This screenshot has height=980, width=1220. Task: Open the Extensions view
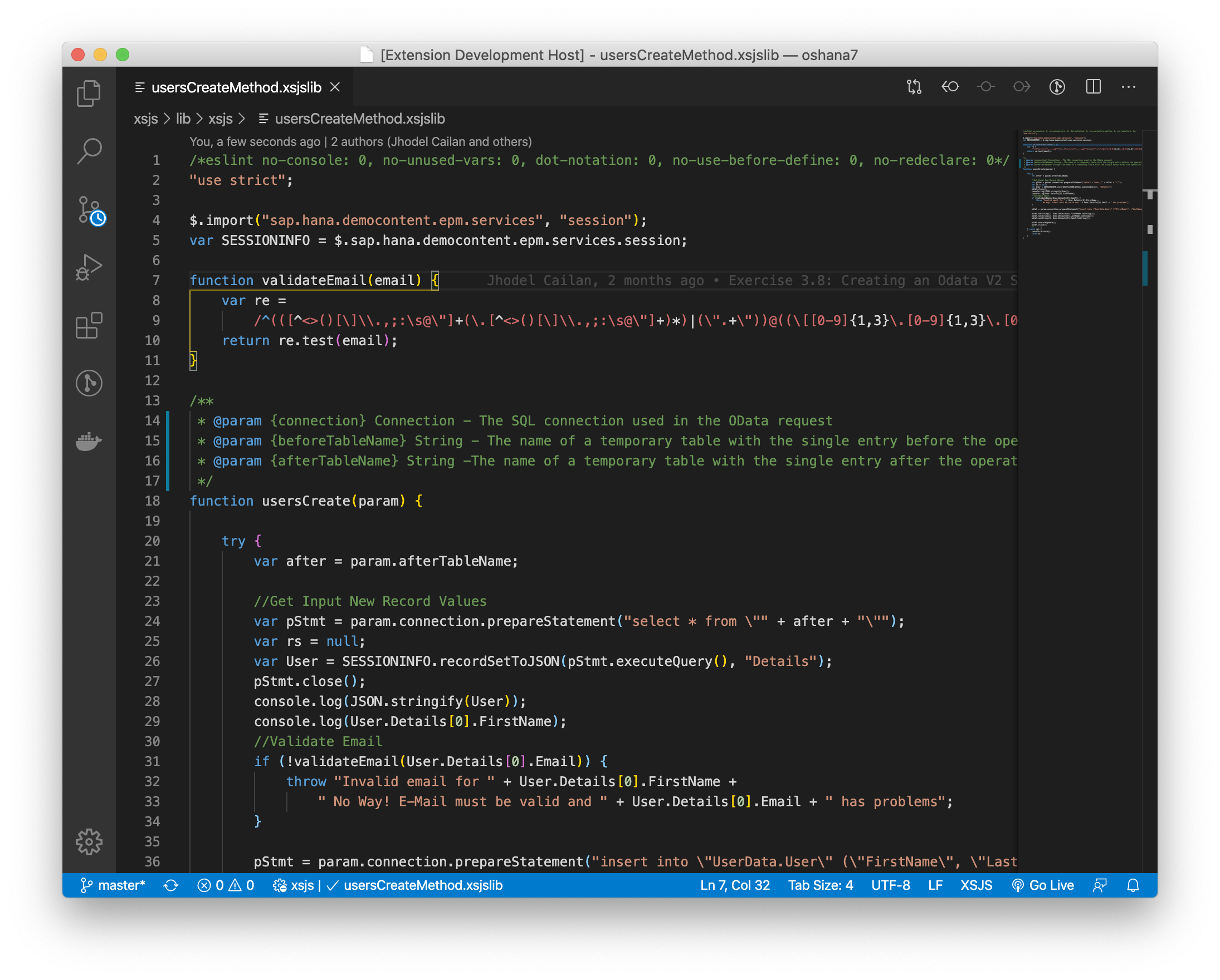click(x=89, y=326)
